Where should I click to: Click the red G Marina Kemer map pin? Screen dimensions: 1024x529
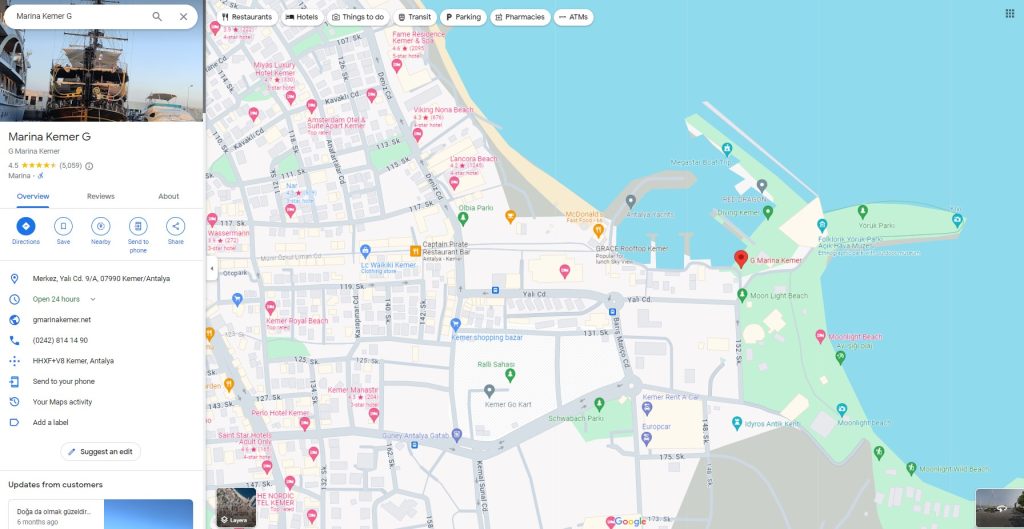741,259
